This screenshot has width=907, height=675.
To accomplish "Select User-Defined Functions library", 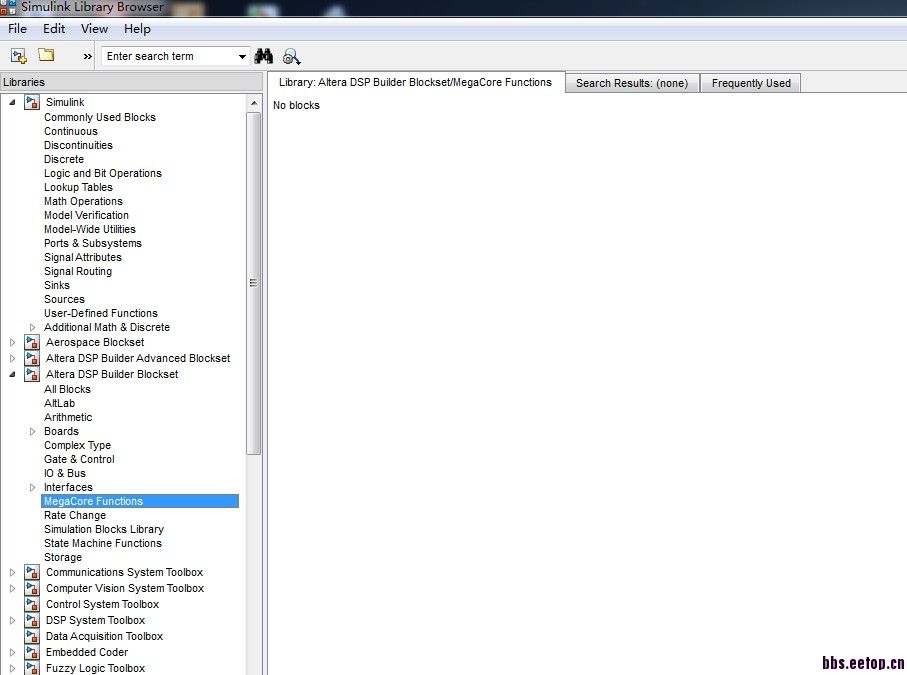I will point(101,313).
